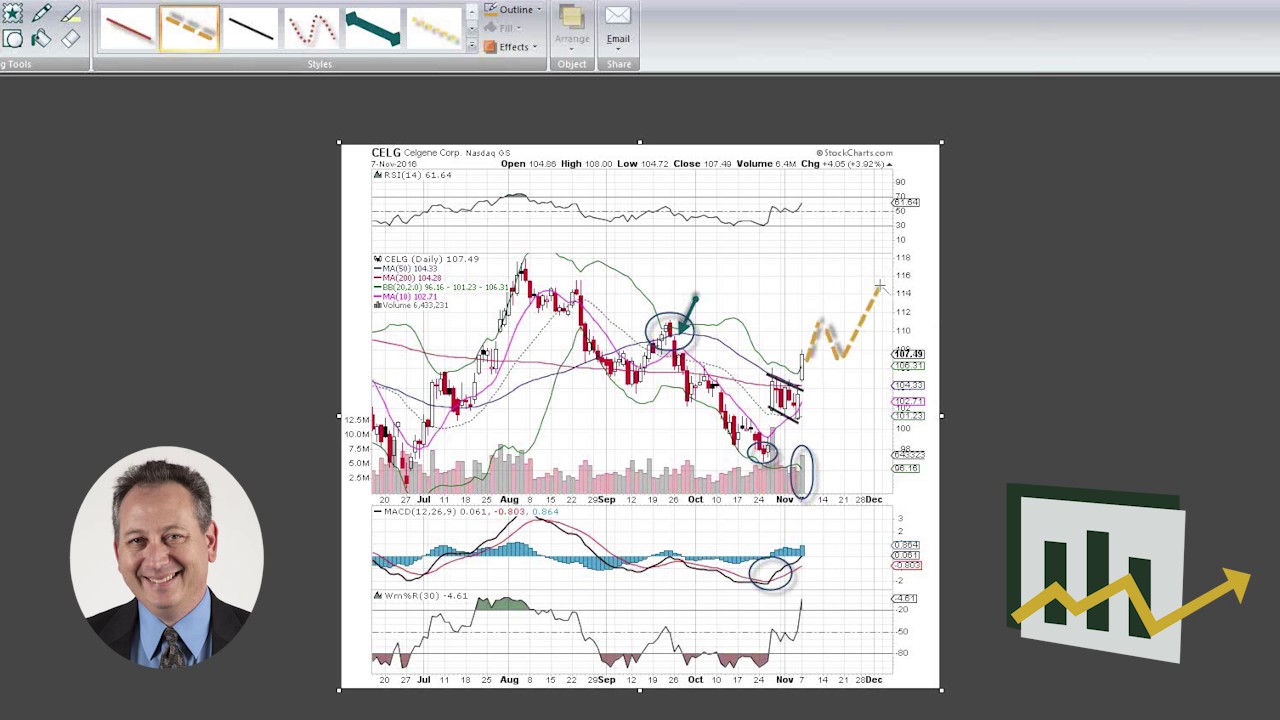Select the Eraser tool
Image resolution: width=1280 pixels, height=720 pixels.
click(x=70, y=39)
